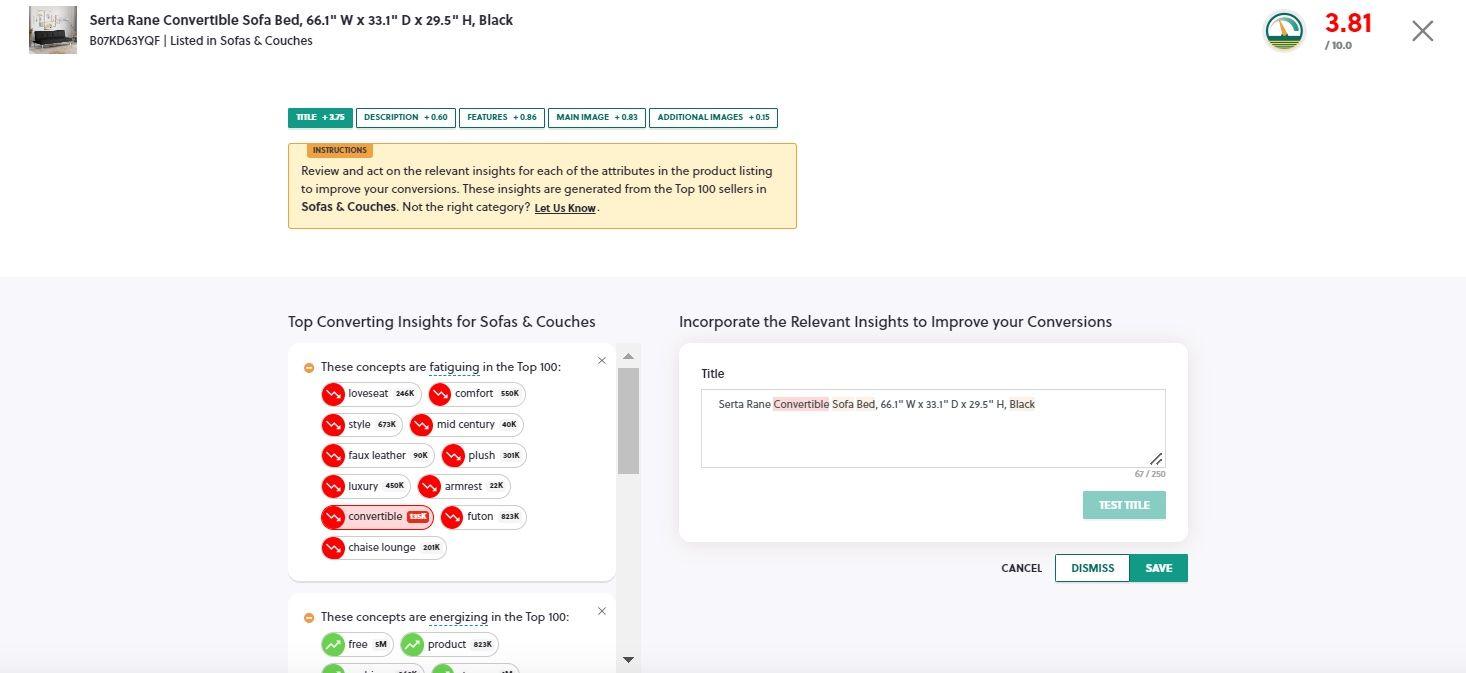Choose the 'chaise lounge' concept chip
1466x673 pixels.
(383, 548)
